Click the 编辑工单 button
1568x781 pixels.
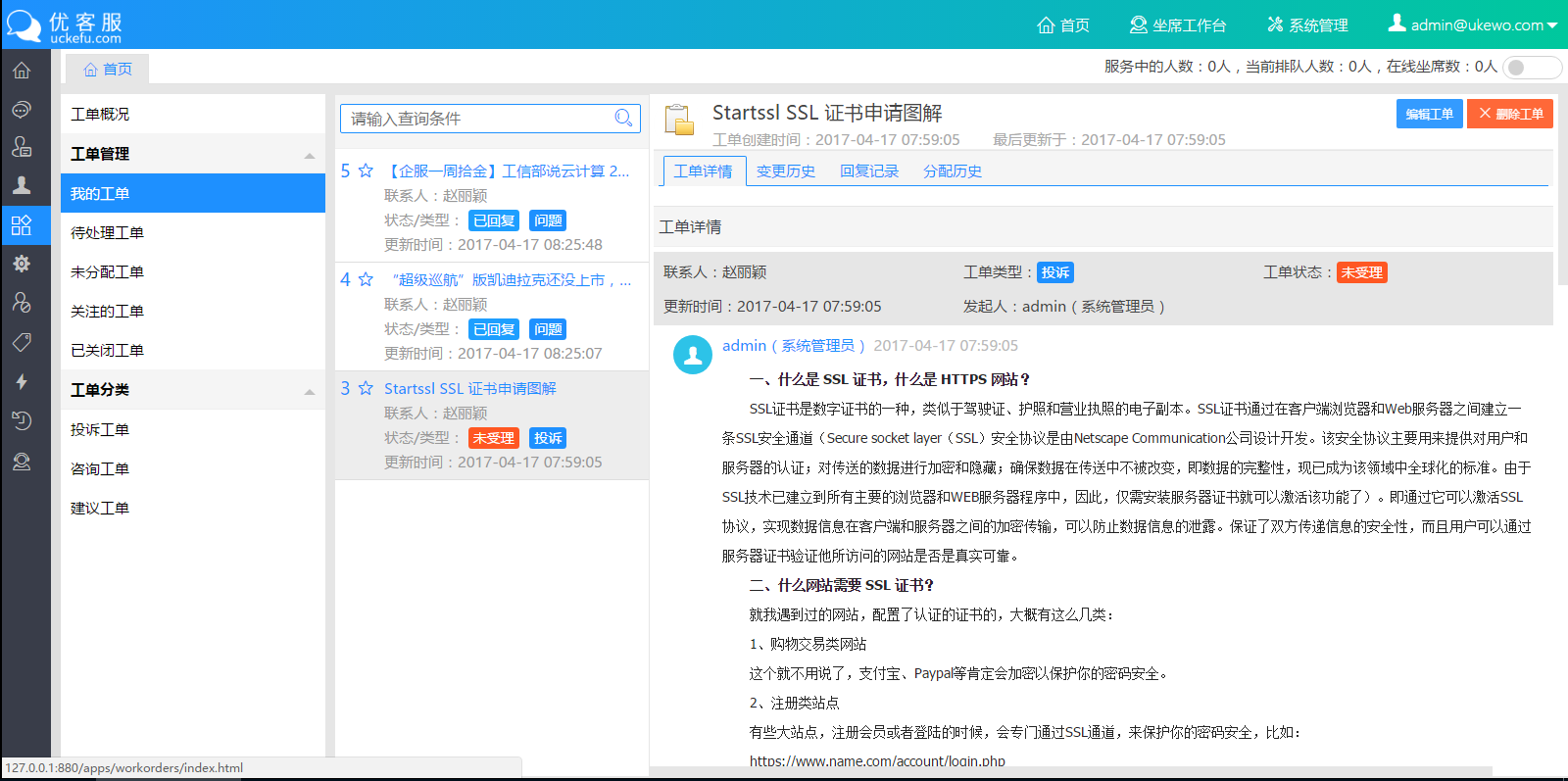point(1429,114)
